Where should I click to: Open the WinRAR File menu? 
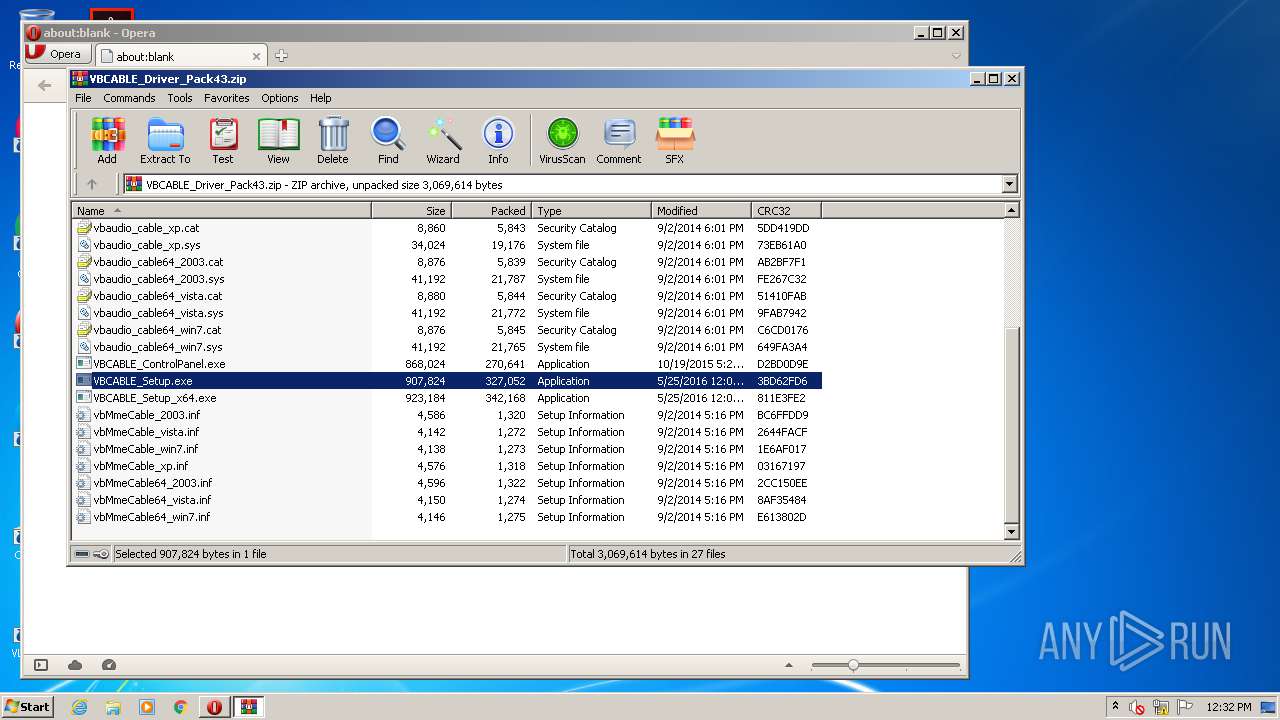point(83,98)
